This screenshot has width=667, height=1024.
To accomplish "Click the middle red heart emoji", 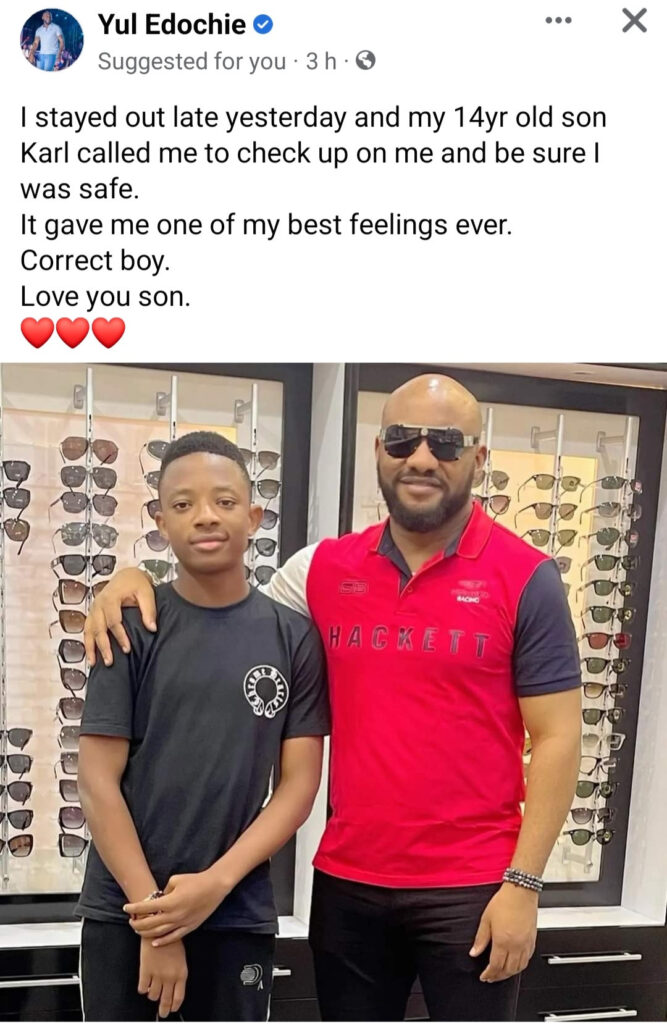I will [x=73, y=332].
